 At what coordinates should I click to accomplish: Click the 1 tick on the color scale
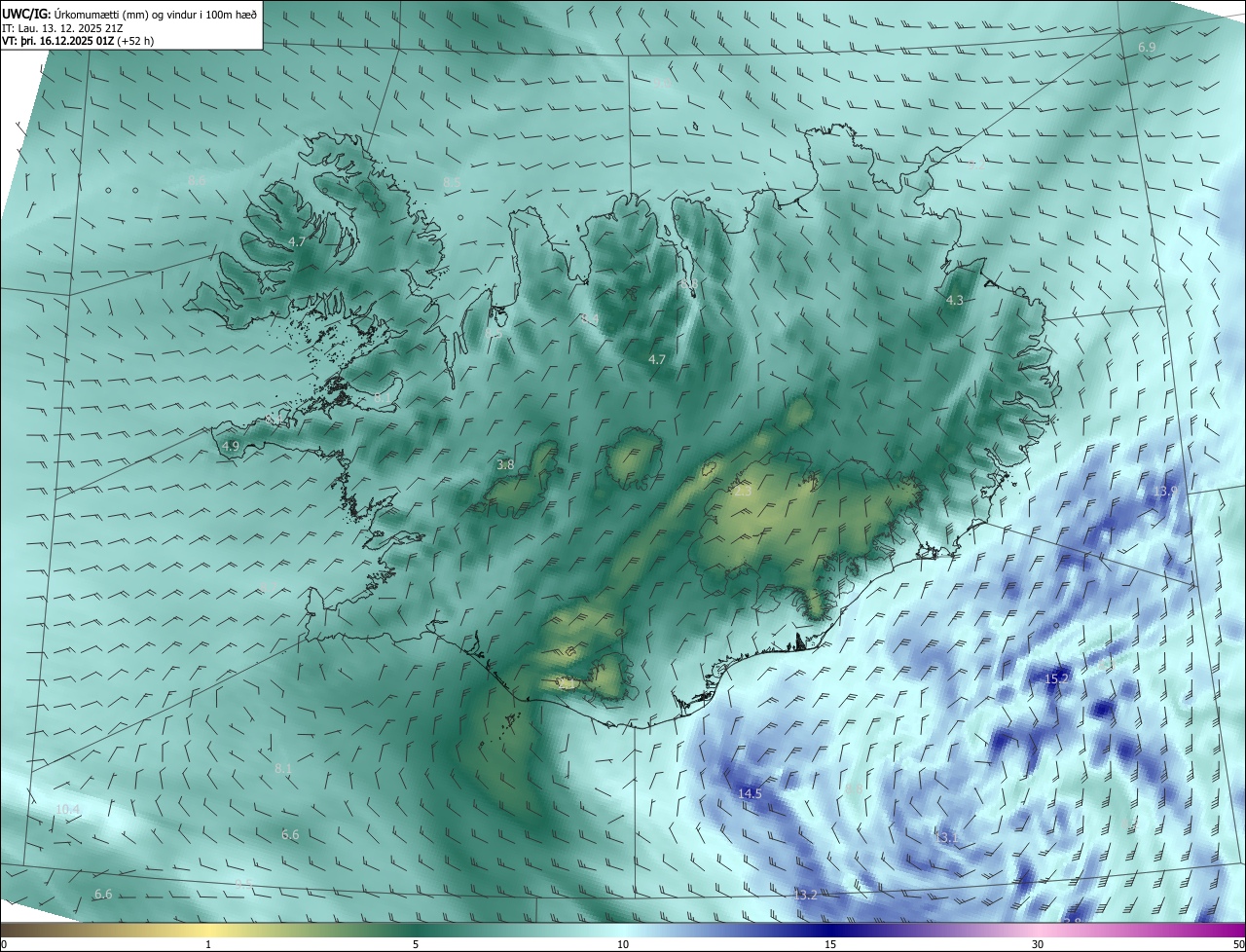pyautogui.click(x=208, y=945)
